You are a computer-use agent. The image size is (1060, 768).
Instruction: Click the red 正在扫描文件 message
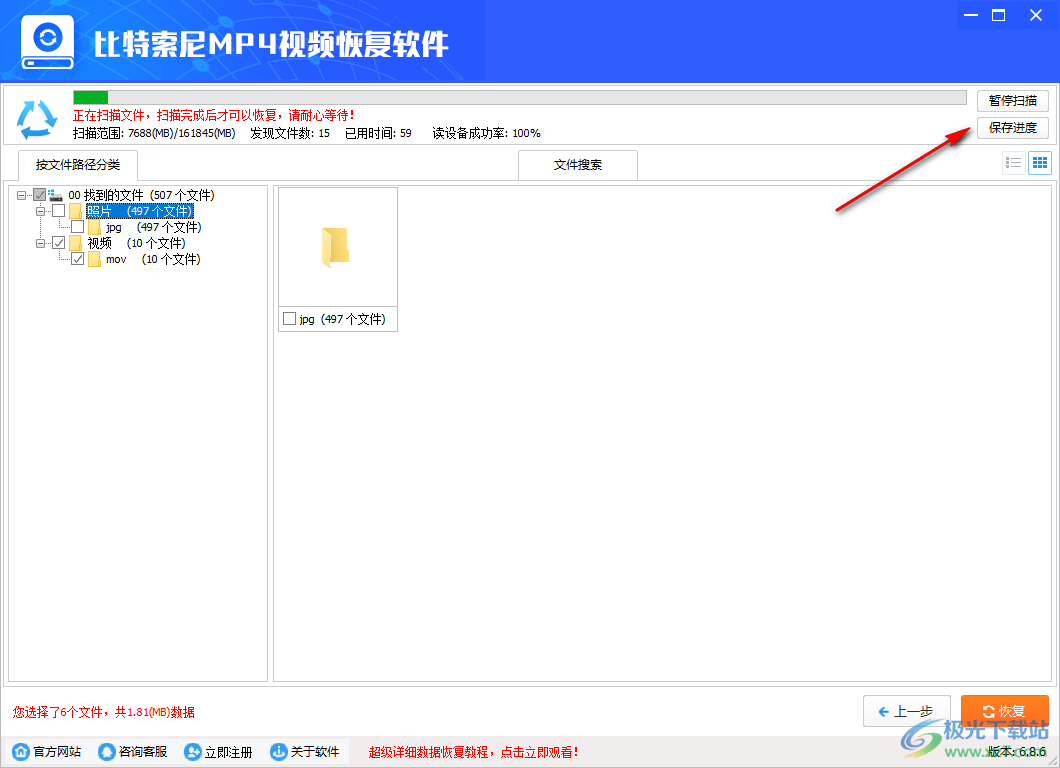pyautogui.click(x=214, y=116)
